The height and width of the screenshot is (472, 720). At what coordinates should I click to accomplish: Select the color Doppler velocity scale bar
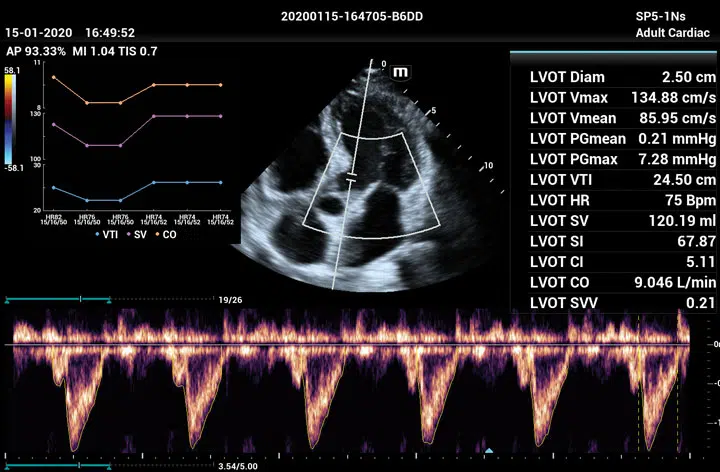(x=9, y=121)
